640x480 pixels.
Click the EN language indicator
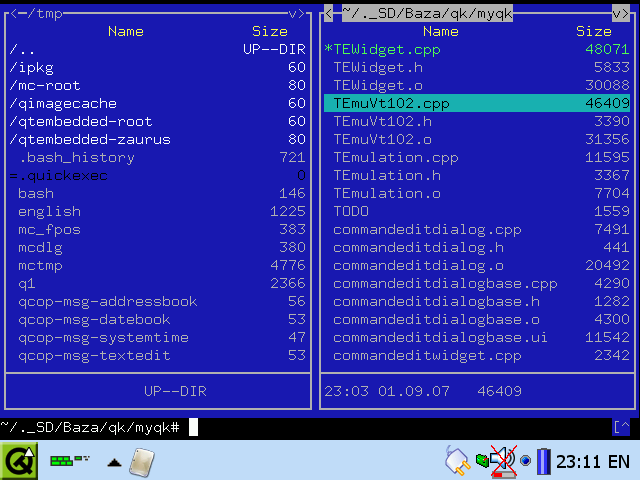point(619,462)
